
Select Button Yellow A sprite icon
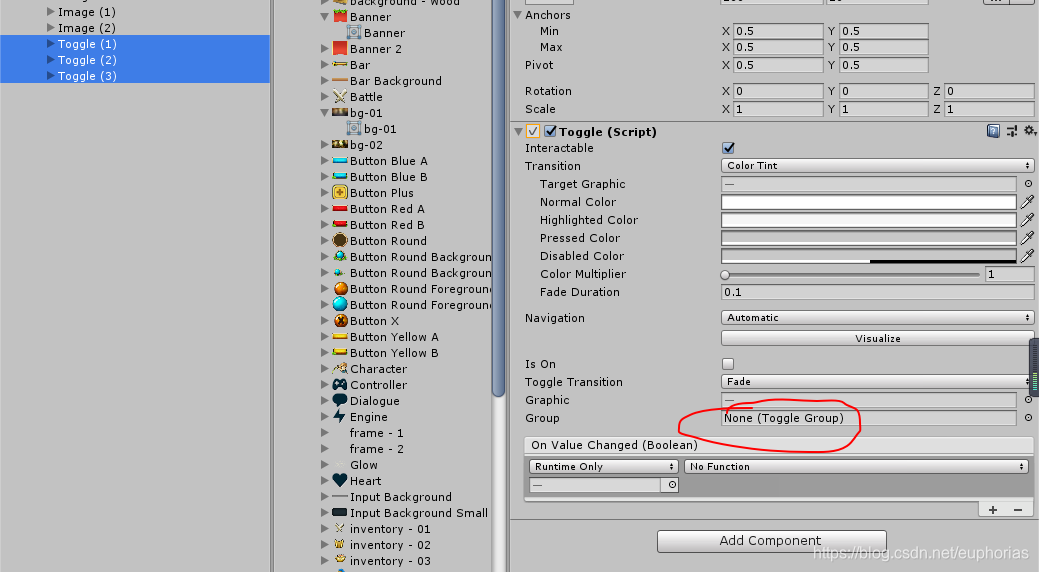pyautogui.click(x=340, y=337)
